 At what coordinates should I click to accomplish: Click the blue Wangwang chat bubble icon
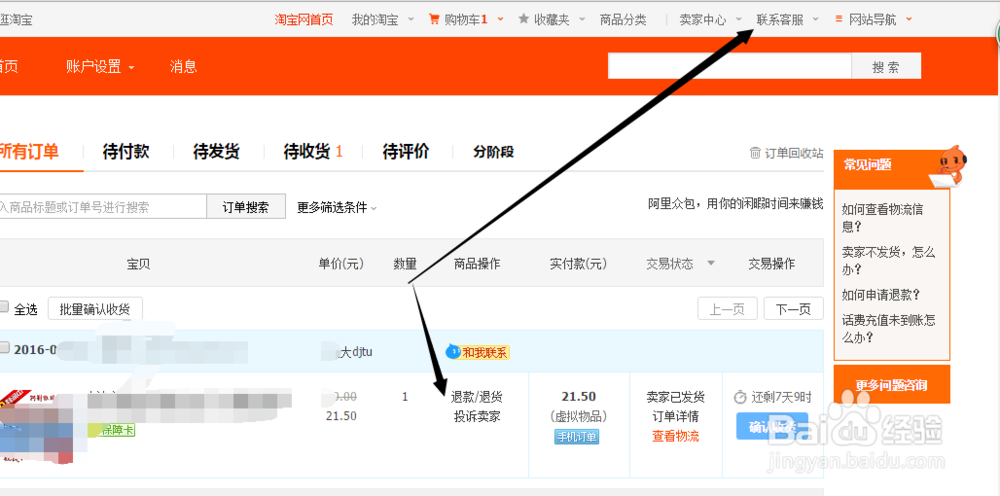[453, 351]
